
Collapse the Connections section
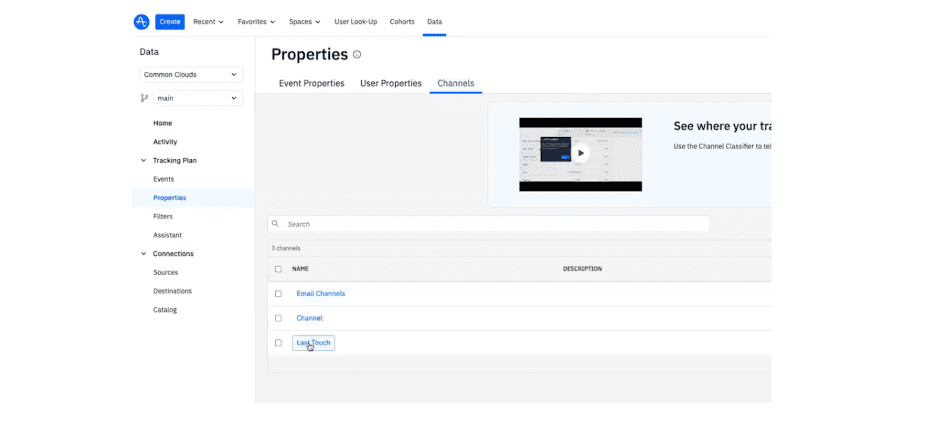(x=143, y=254)
